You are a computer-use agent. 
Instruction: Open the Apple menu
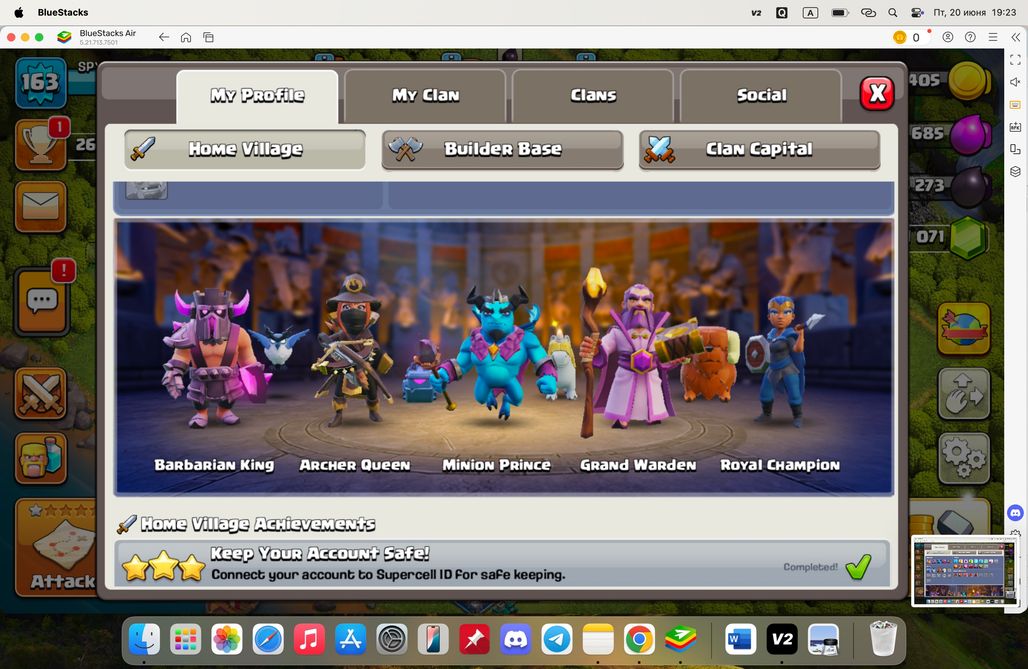coord(18,12)
